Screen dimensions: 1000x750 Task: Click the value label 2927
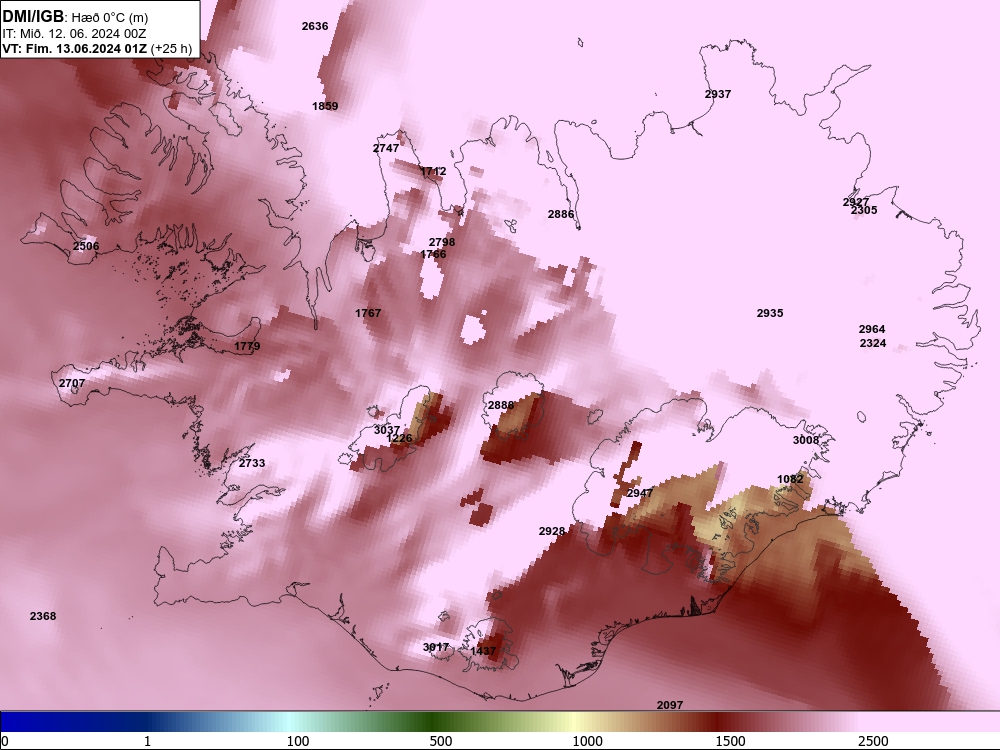pyautogui.click(x=856, y=202)
